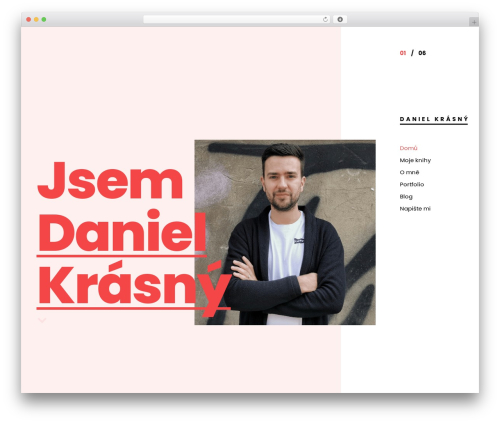
Task: Open the Moje knihy menu item
Action: (x=415, y=160)
